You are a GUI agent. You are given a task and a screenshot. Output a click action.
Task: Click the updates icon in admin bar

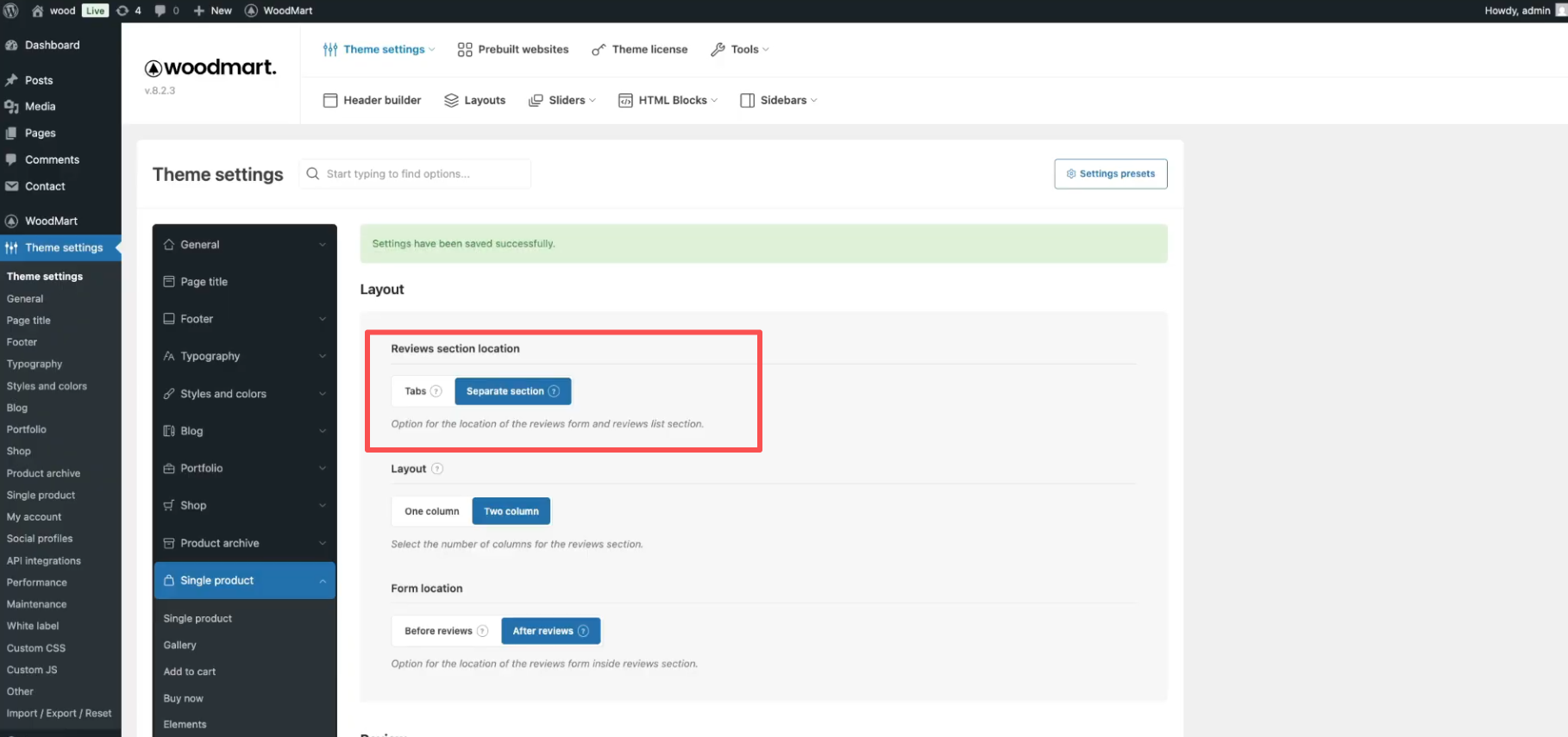coord(122,10)
